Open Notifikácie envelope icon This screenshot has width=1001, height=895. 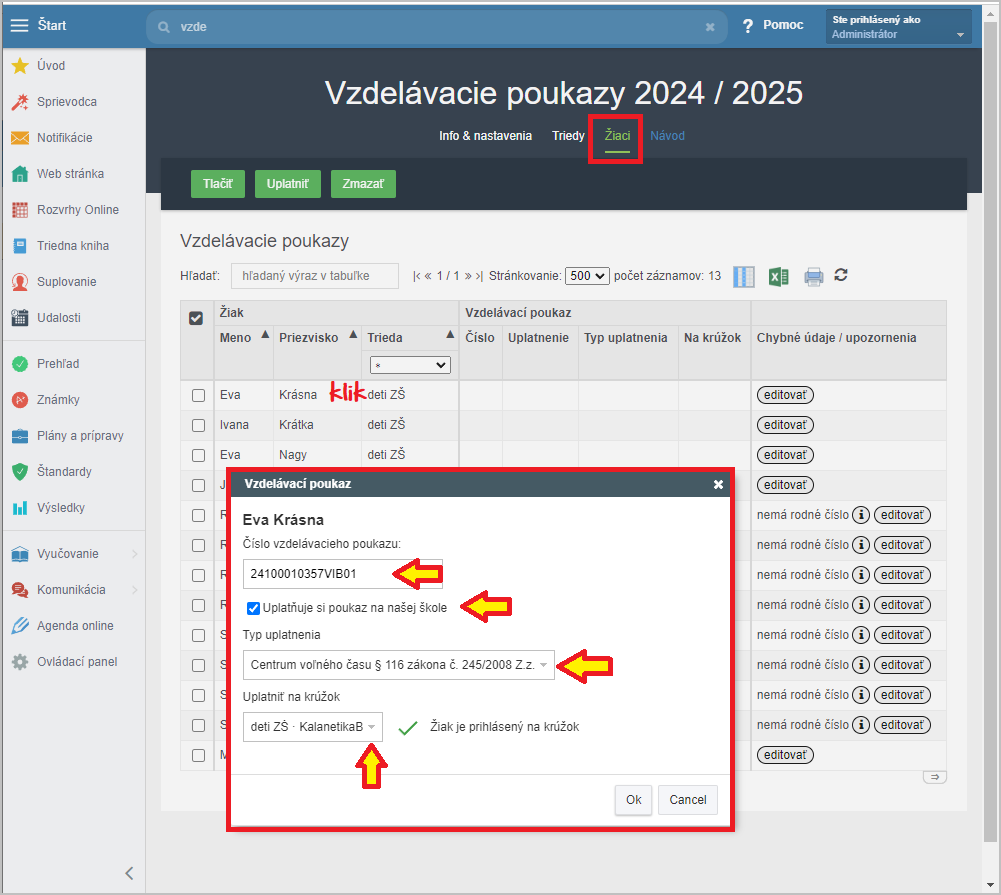20,138
